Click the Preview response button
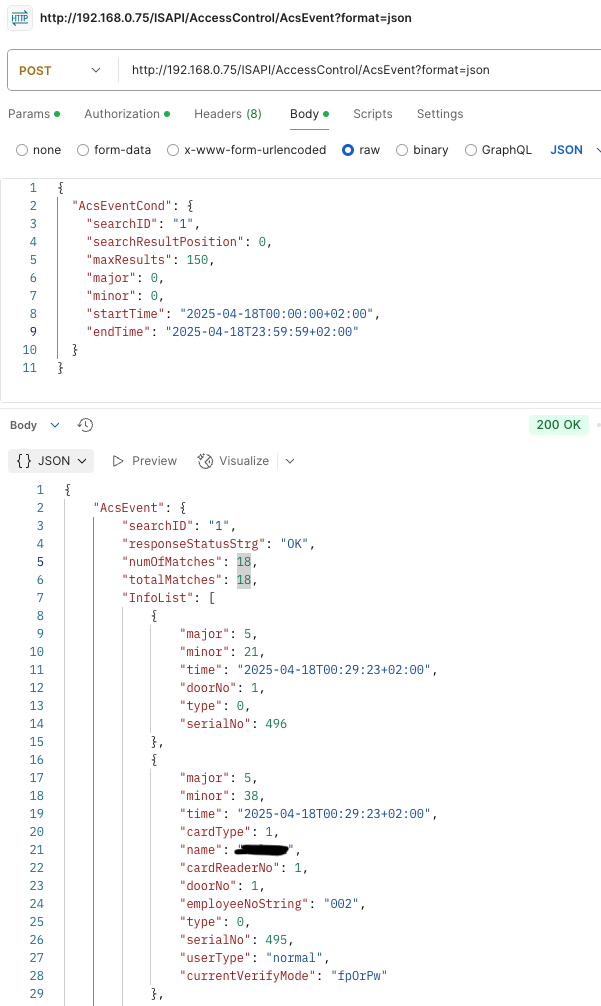 [x=145, y=461]
